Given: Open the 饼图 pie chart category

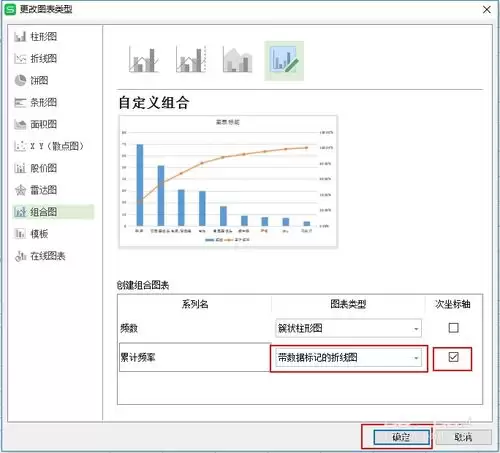Looking at the screenshot, I should [32, 80].
